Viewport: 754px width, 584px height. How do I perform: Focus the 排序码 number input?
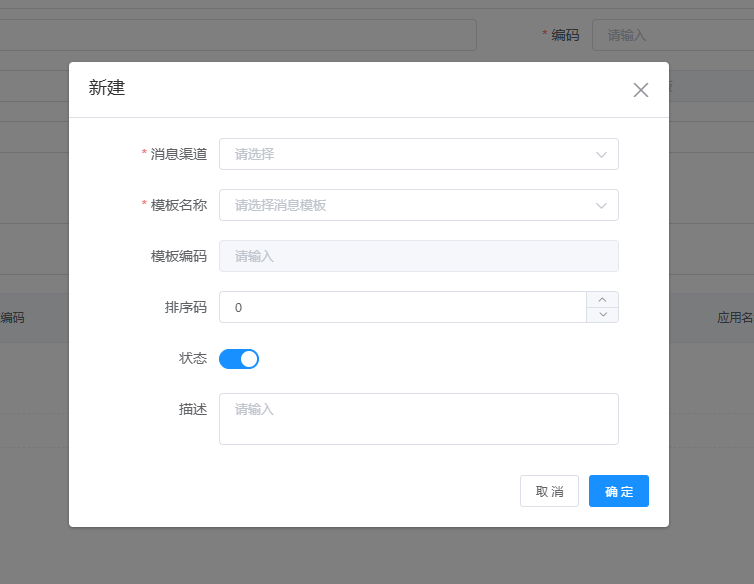click(x=402, y=307)
